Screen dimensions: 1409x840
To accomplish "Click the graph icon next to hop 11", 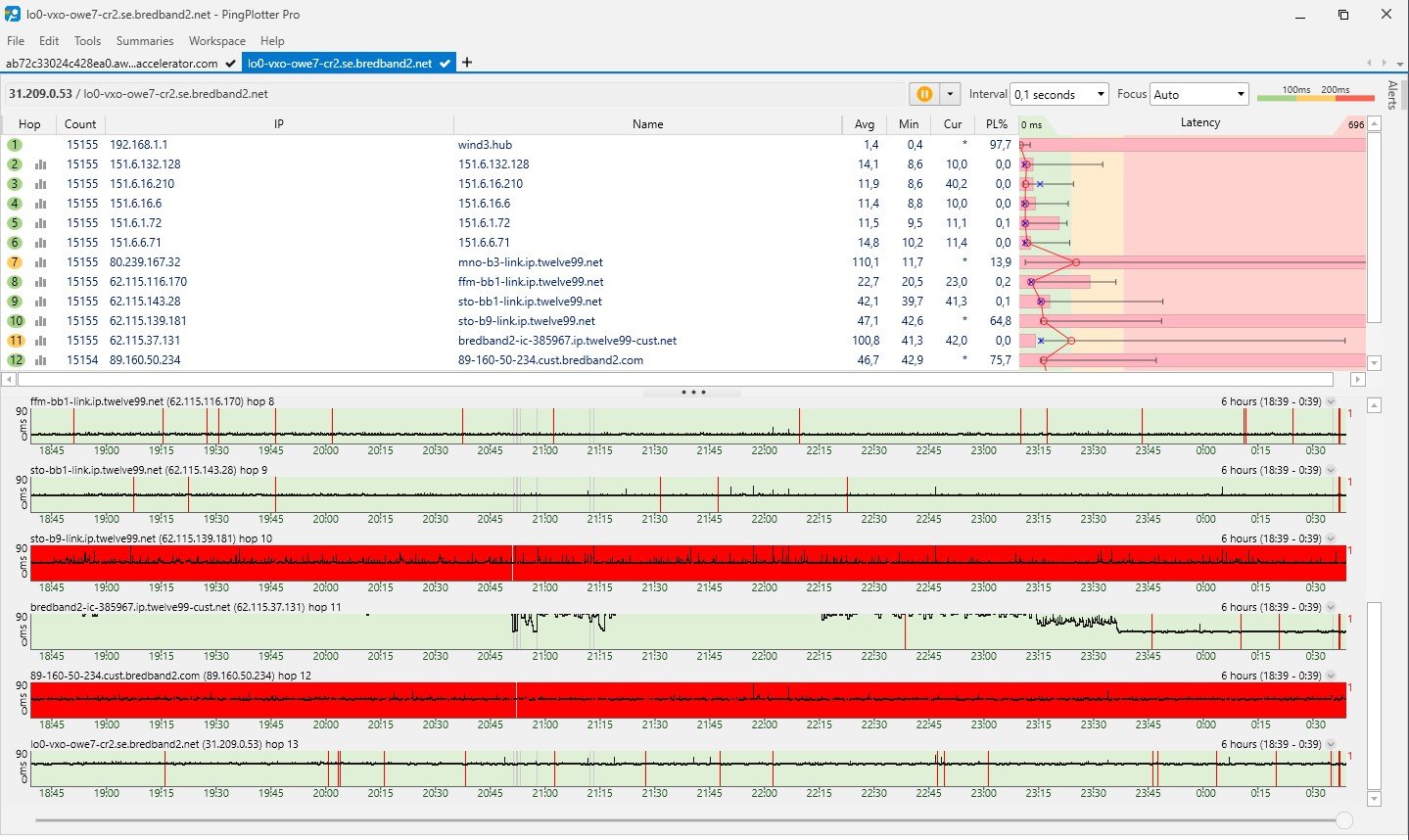I will point(41,341).
